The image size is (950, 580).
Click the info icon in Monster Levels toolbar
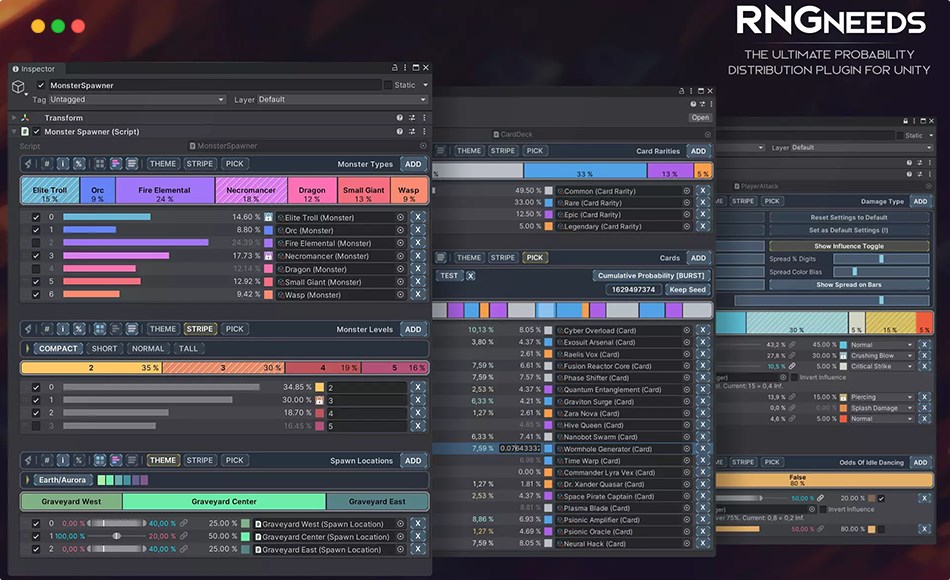[62, 329]
